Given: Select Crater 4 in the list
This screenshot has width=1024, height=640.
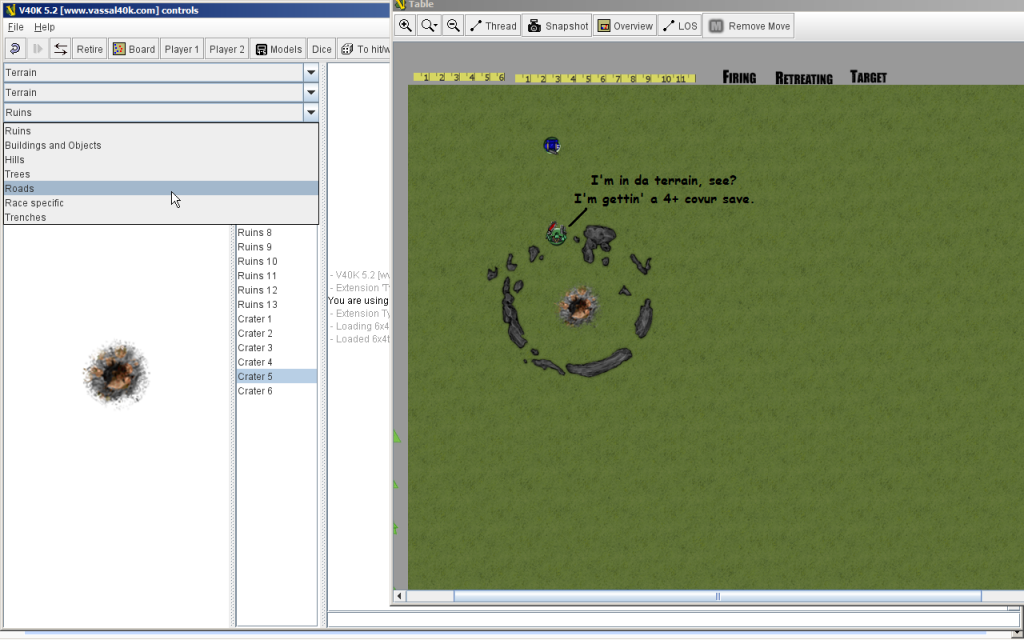Looking at the screenshot, I should click(x=276, y=362).
